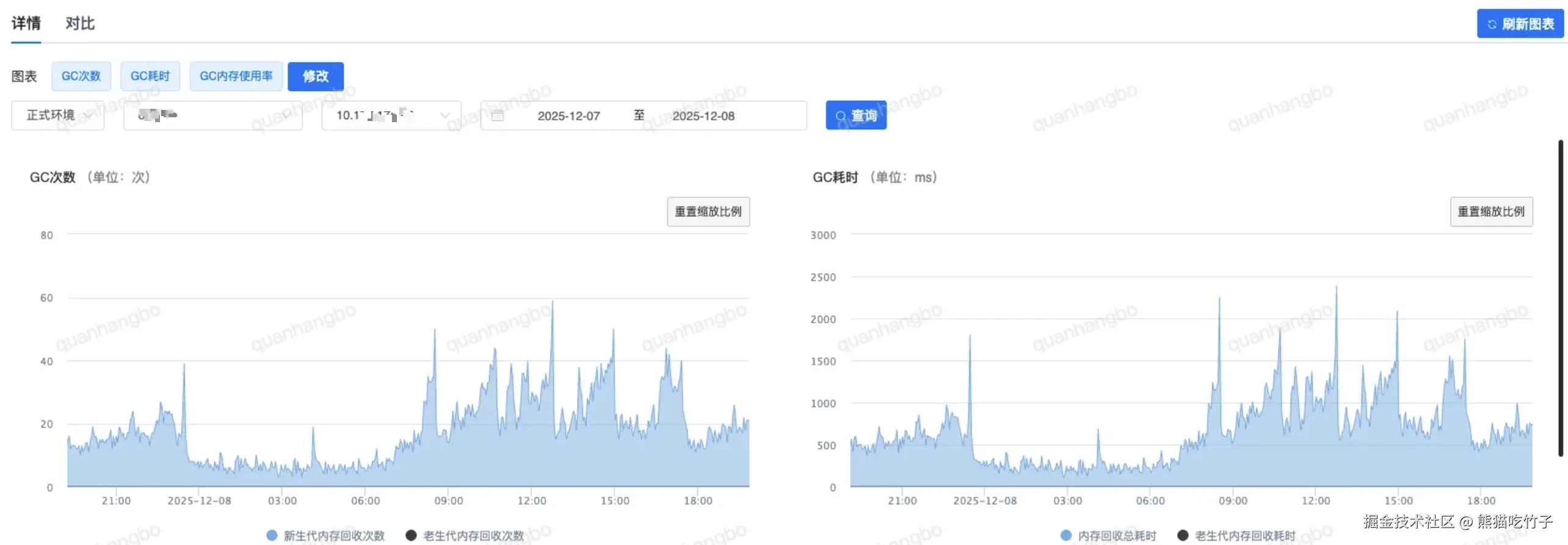Toggle 内存回收总耗时 legend series
This screenshot has width=1568, height=545.
(x=1109, y=535)
